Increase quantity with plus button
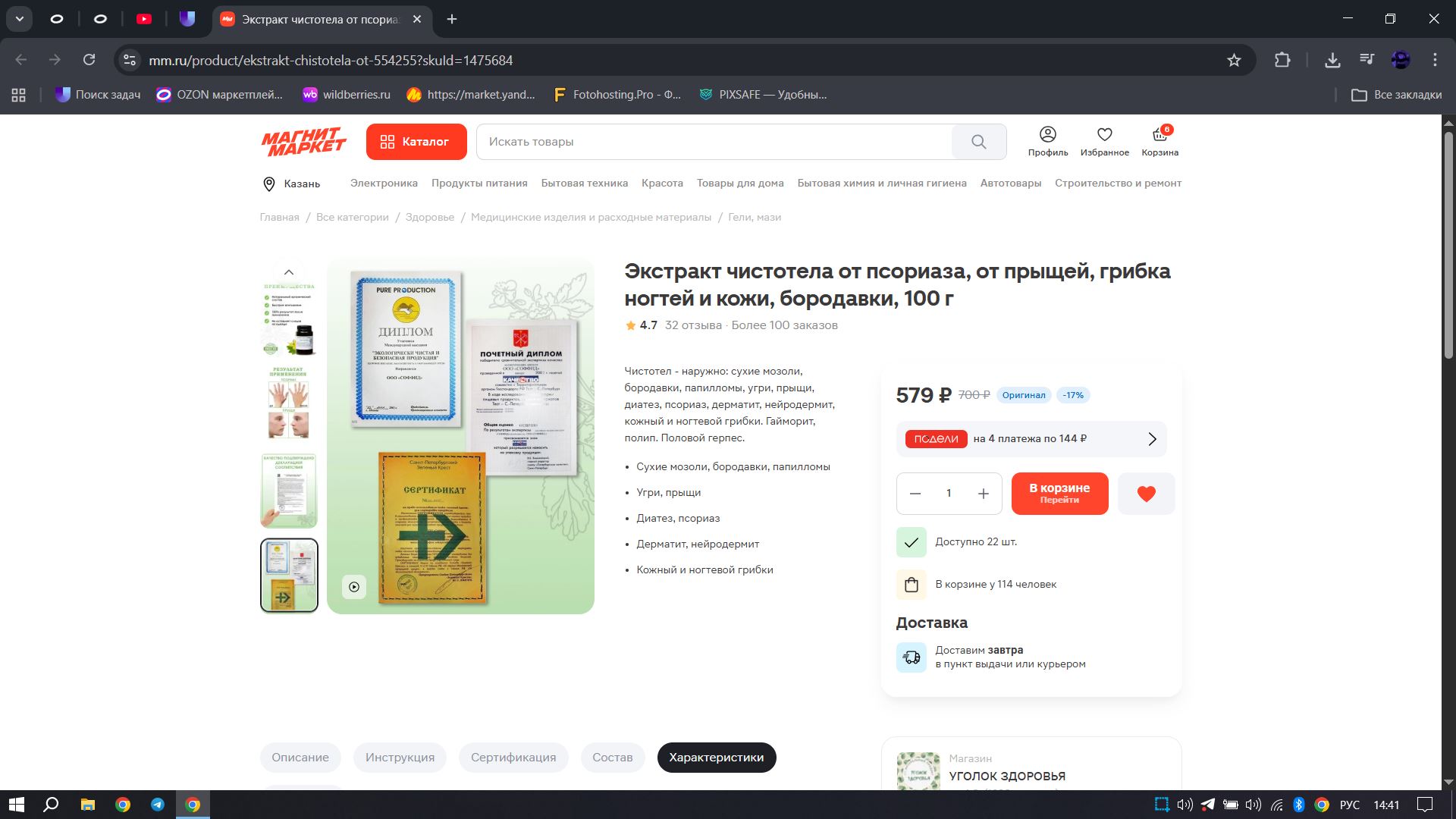 (983, 494)
